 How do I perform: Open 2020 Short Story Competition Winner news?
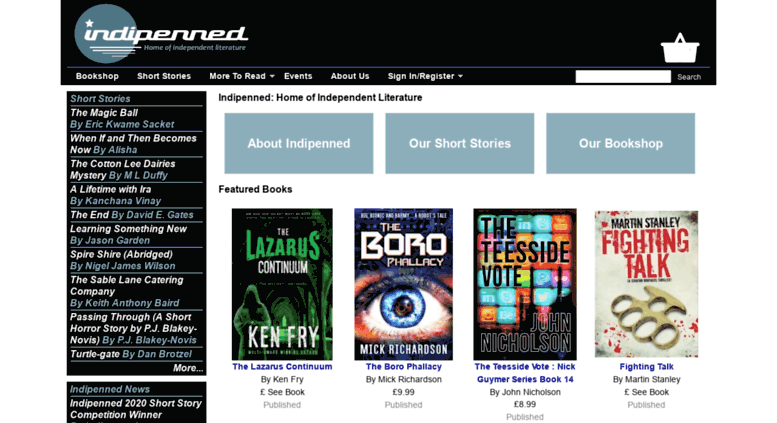[136, 409]
